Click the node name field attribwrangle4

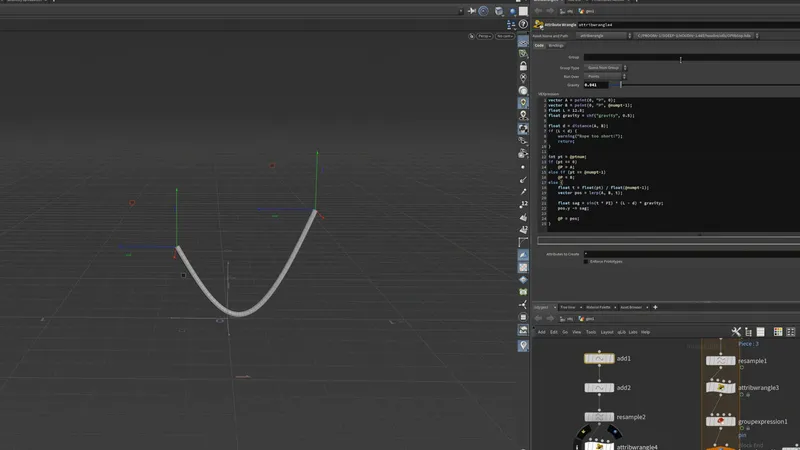(x=688, y=24)
